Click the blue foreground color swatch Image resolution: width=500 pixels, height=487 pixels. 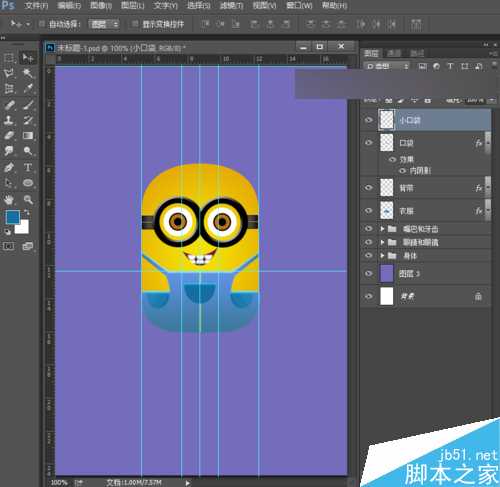pyautogui.click(x=13, y=217)
